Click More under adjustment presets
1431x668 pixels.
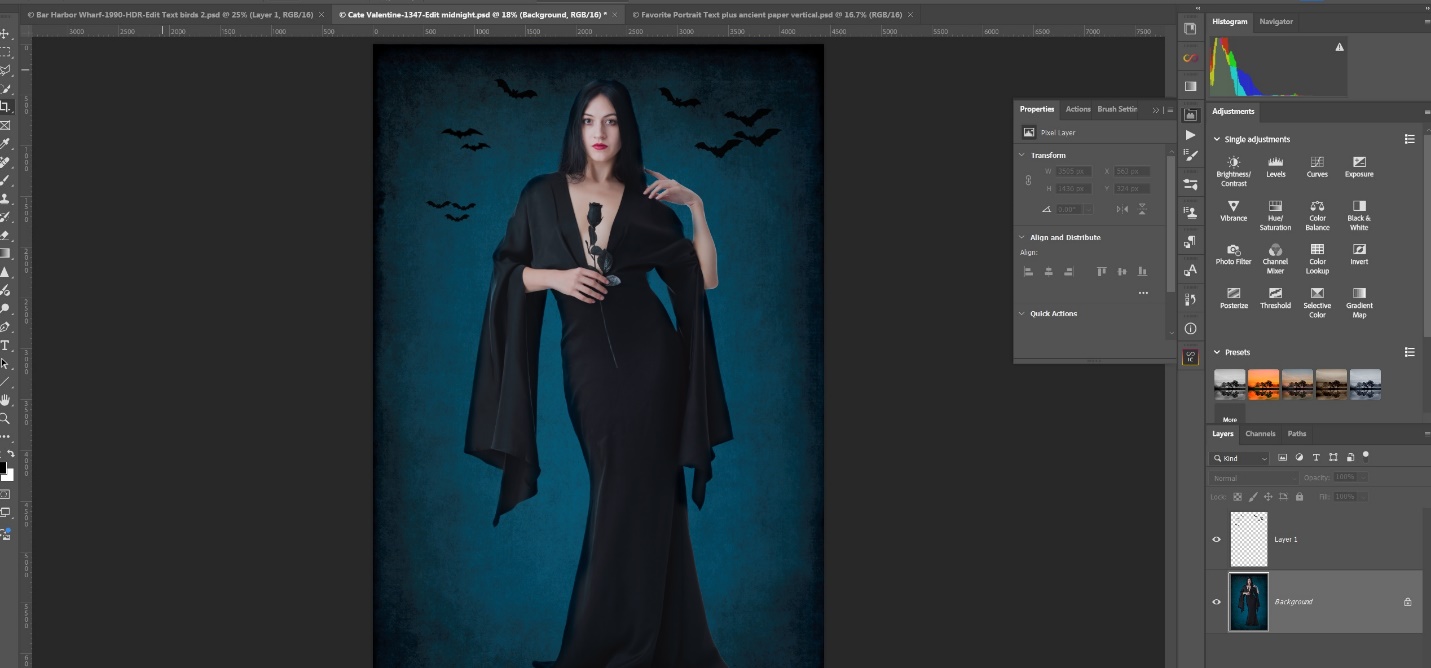[1229, 419]
